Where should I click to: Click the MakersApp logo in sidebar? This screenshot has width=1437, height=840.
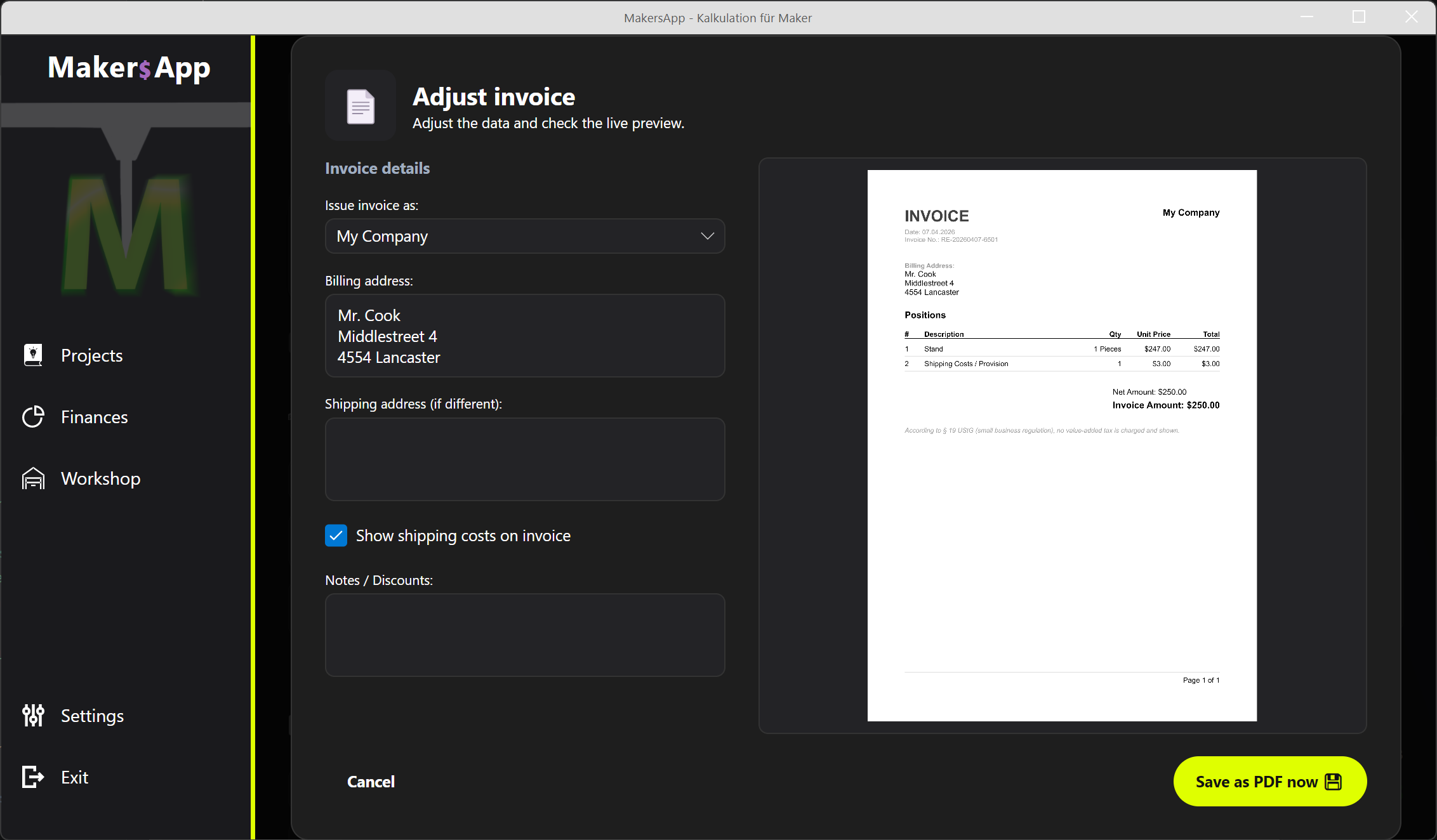point(129,68)
